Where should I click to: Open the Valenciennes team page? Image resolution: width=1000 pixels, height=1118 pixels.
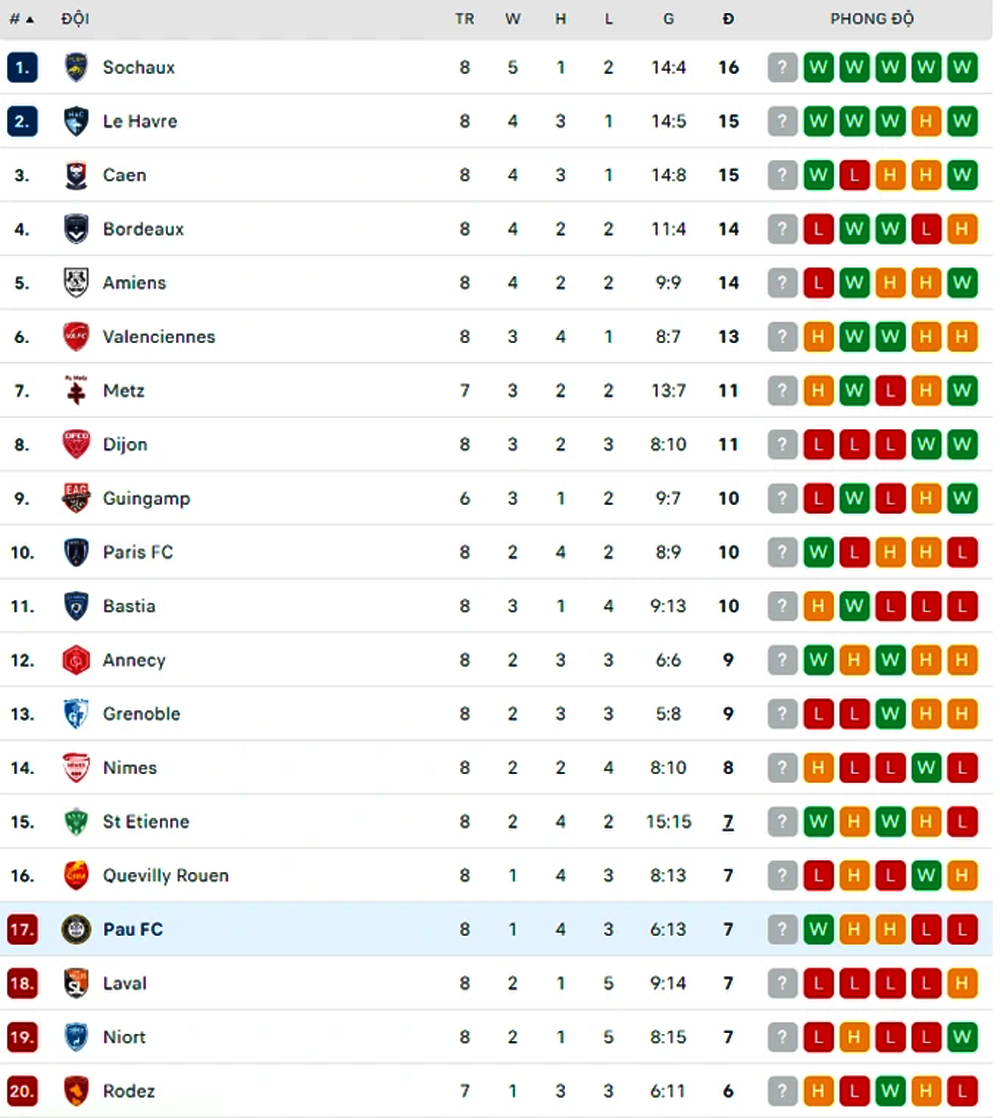pos(159,337)
